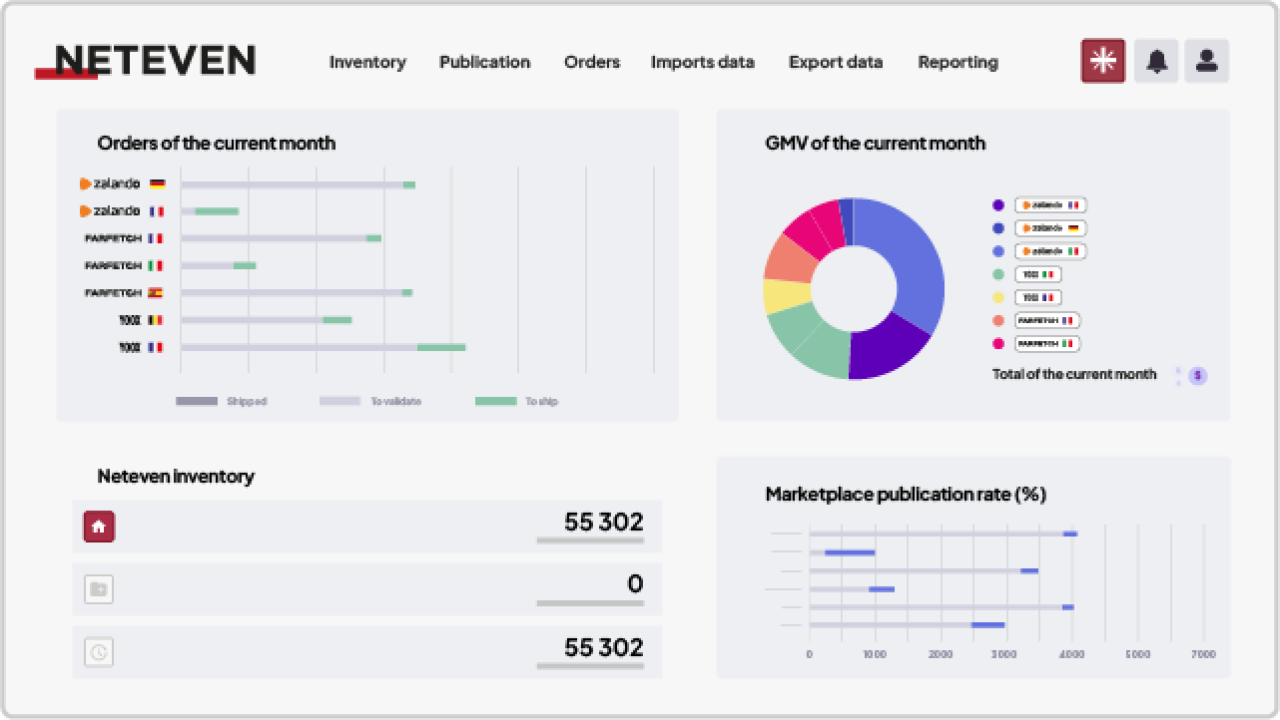1280x720 pixels.
Task: Select the France chip beside yellow legend dot
Action: tap(1038, 297)
